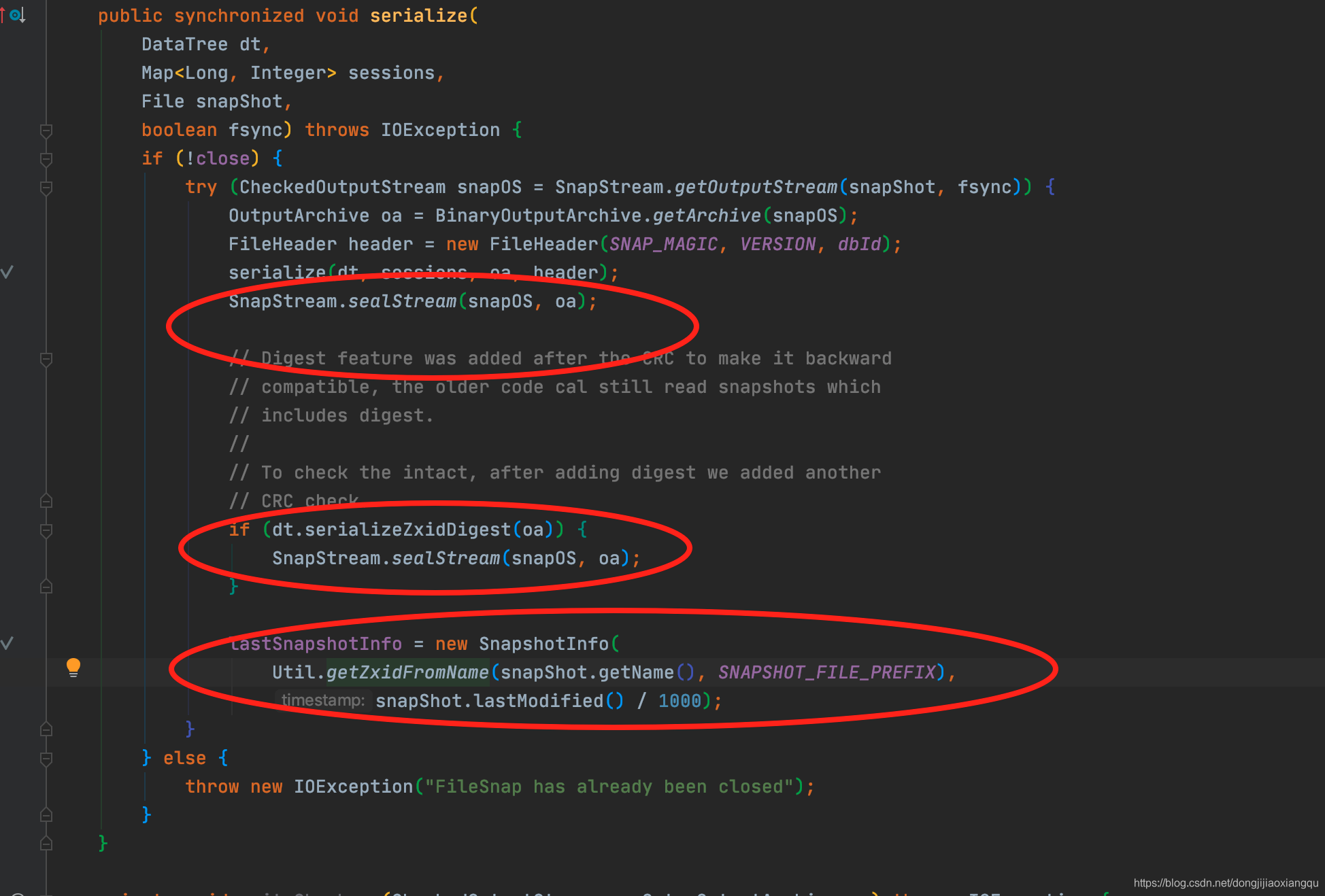1325x896 pixels.
Task: Click the yellow lightbulb intention icon
Action: click(73, 666)
